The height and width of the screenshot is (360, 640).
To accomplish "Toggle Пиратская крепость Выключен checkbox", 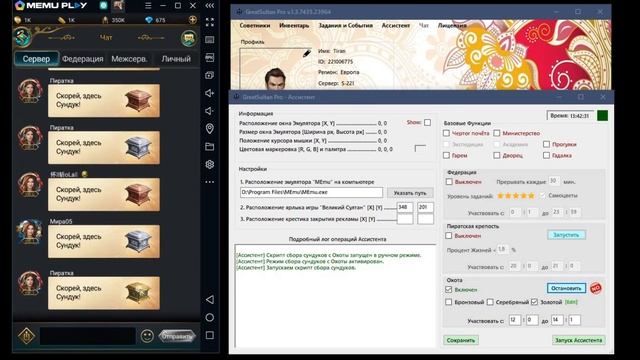I will (449, 236).
